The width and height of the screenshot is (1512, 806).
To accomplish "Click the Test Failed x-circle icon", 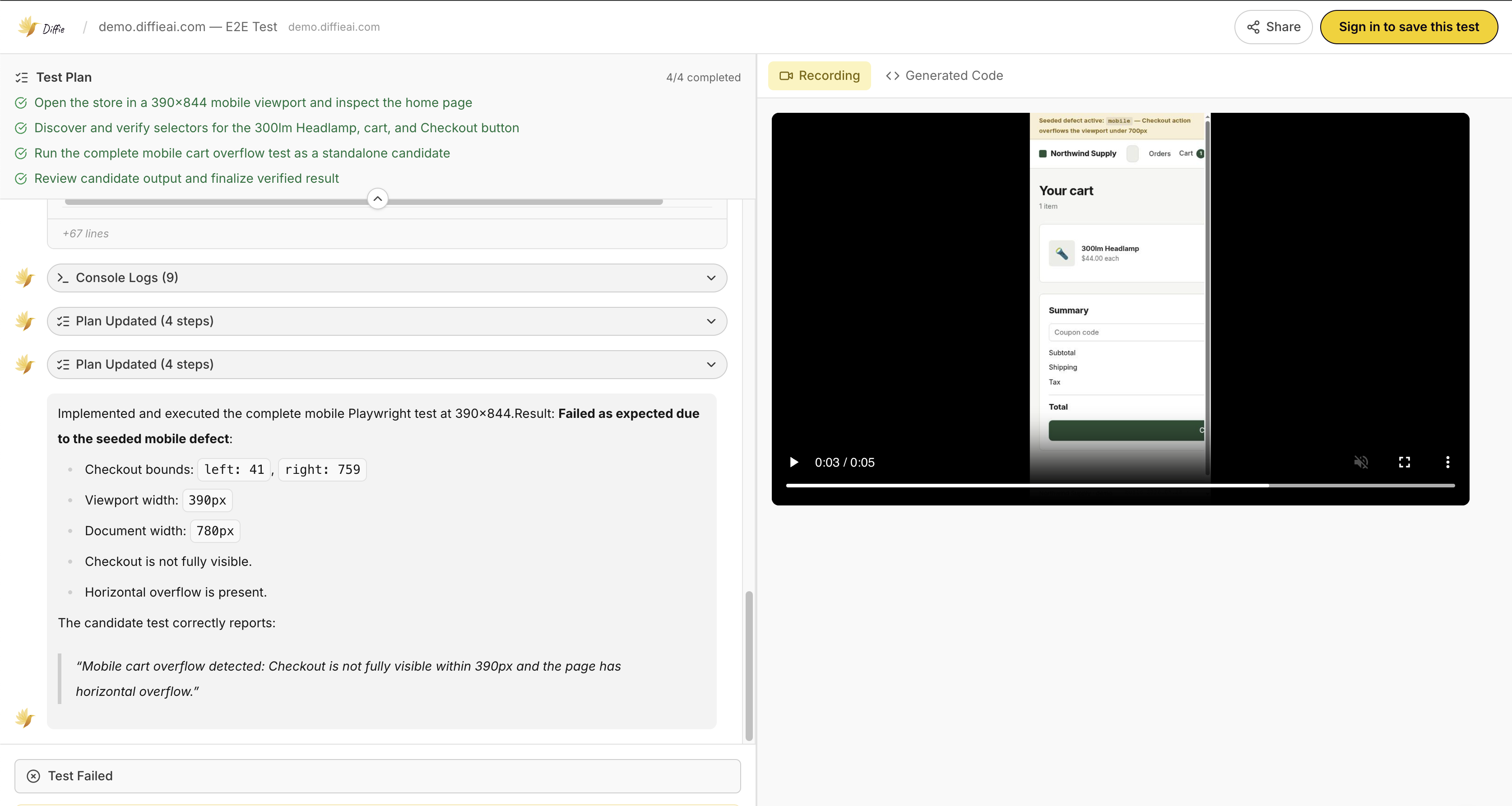I will tap(33, 776).
